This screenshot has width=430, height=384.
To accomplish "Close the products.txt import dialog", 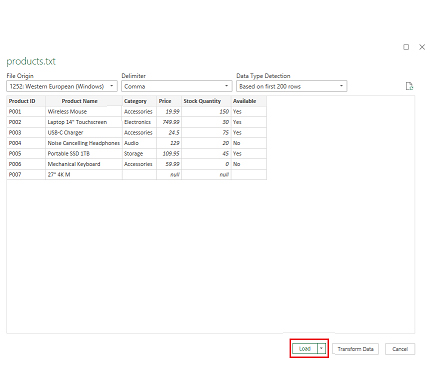I will [422, 47].
